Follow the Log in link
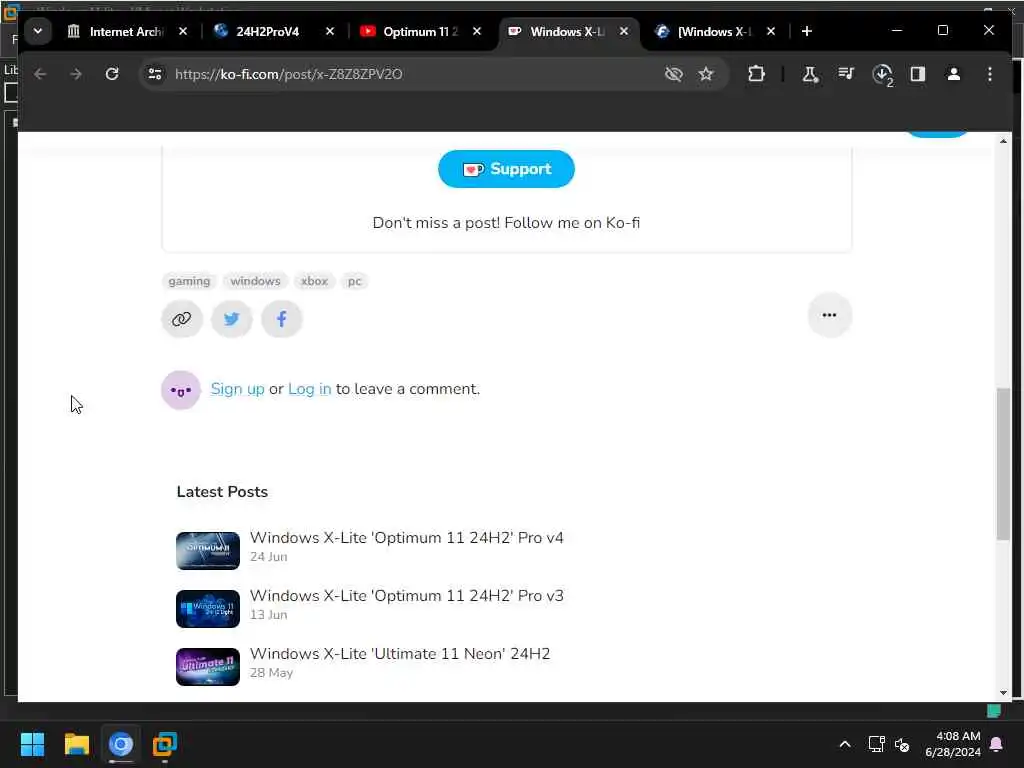Screen dimensions: 1024x768 (x=310, y=389)
